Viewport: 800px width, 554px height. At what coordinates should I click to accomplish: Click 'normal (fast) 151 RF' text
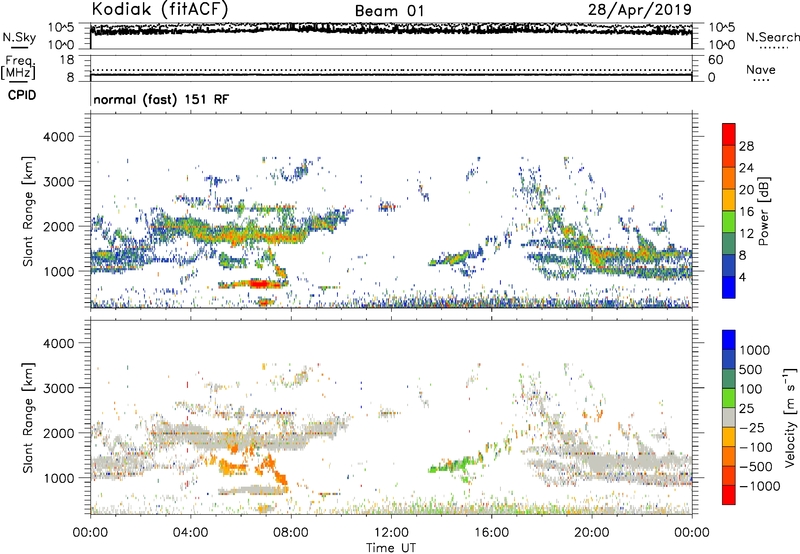point(161,99)
